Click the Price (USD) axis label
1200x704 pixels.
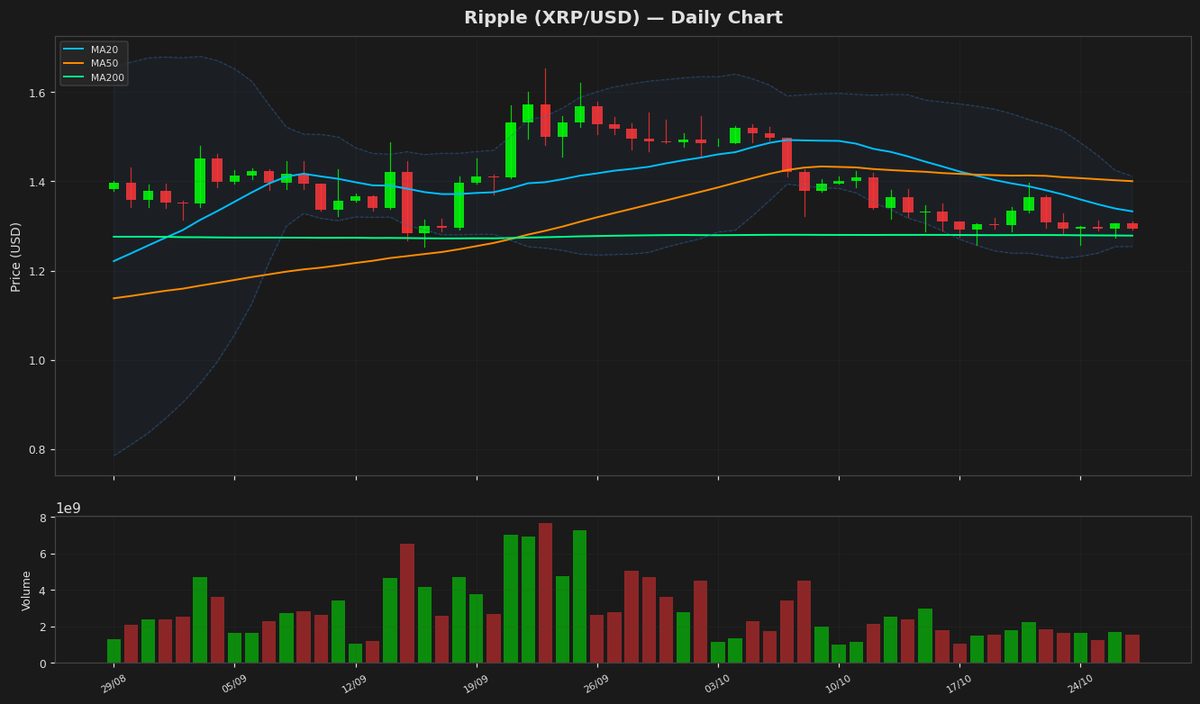pos(16,256)
